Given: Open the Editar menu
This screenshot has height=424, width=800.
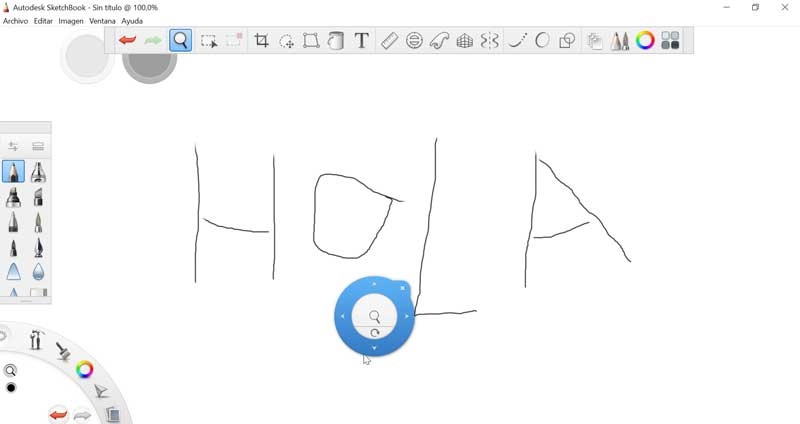Looking at the screenshot, I should (43, 21).
